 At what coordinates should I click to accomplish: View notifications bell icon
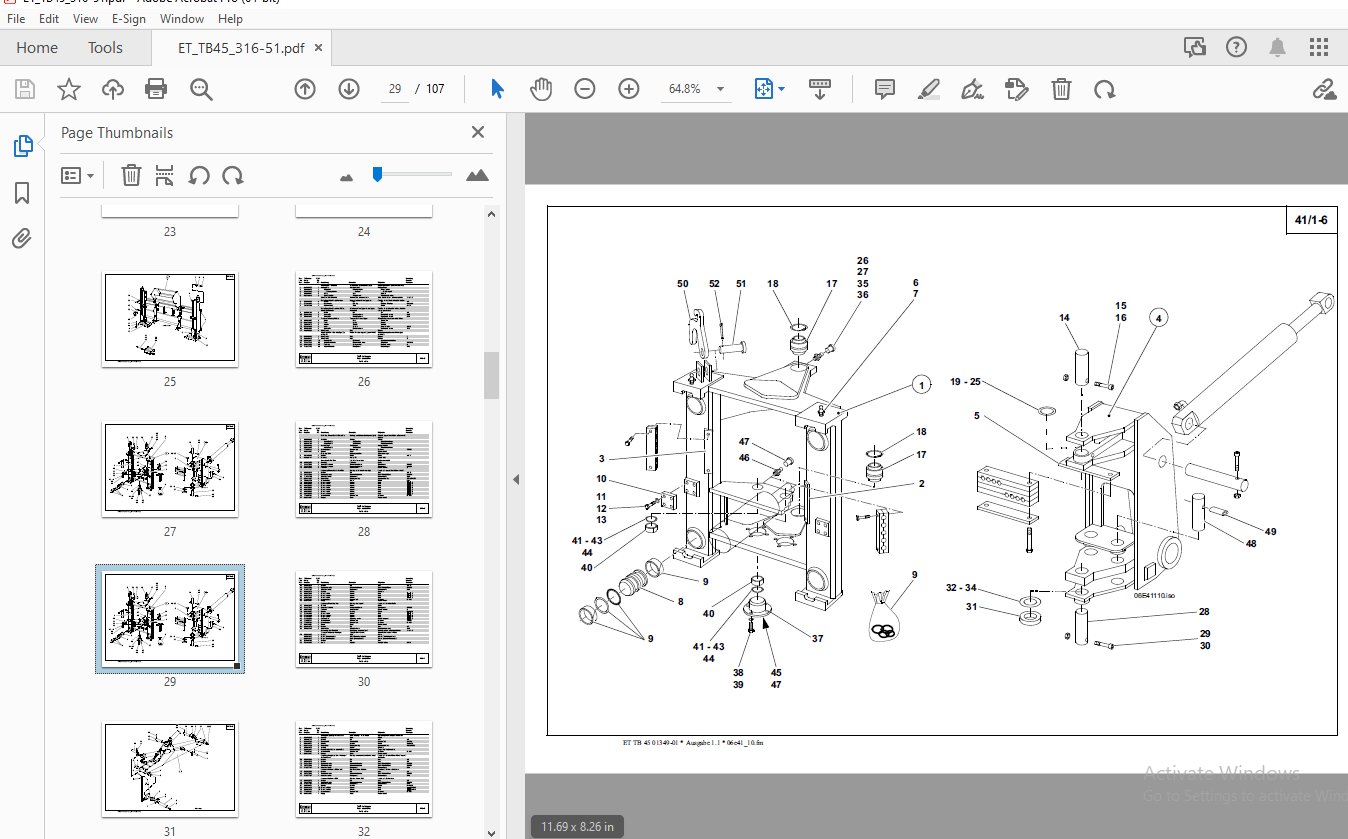tap(1278, 47)
